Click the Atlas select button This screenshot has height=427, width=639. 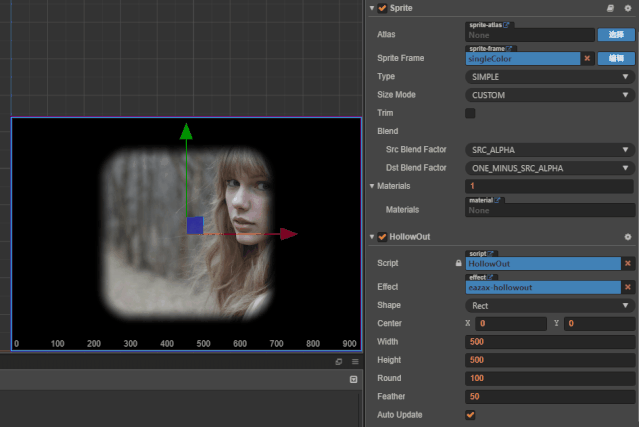pos(616,34)
